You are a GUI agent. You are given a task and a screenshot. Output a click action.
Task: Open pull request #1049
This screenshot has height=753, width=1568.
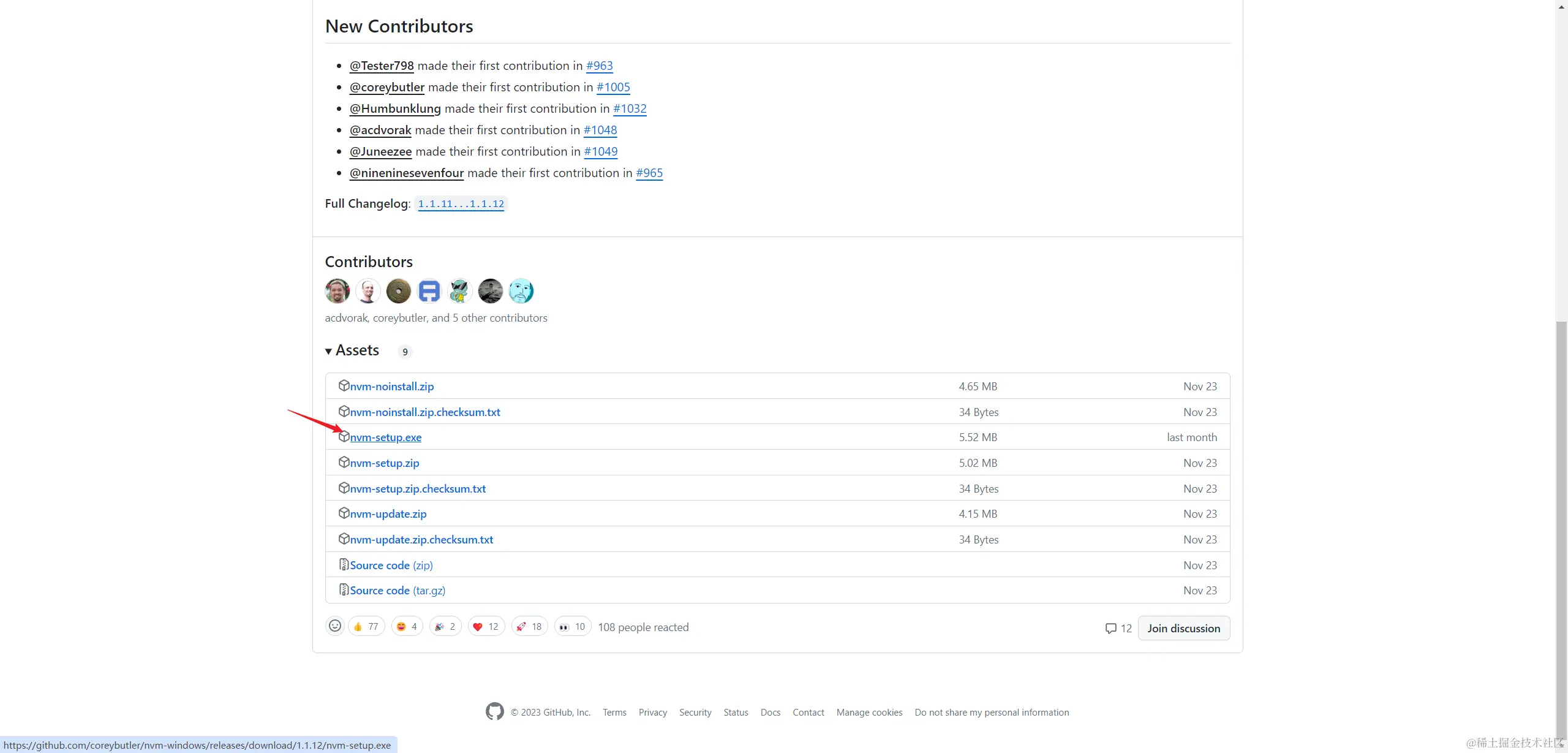click(601, 151)
